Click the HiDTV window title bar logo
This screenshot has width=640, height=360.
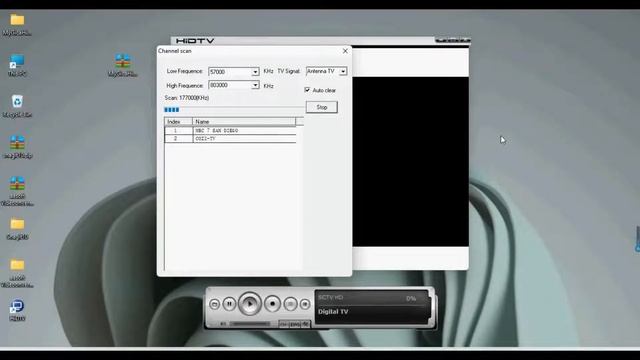[x=195, y=41]
